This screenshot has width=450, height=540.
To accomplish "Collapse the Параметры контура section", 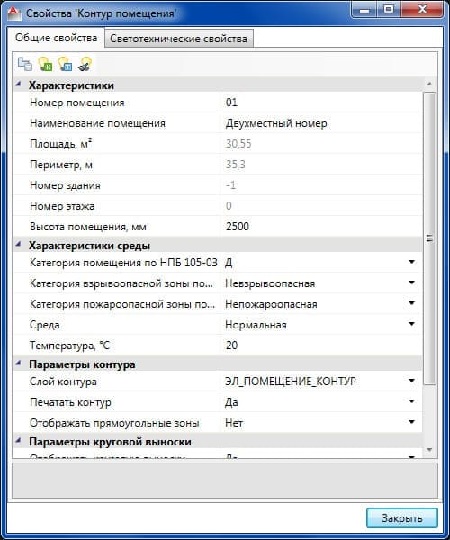I will pos(19,363).
